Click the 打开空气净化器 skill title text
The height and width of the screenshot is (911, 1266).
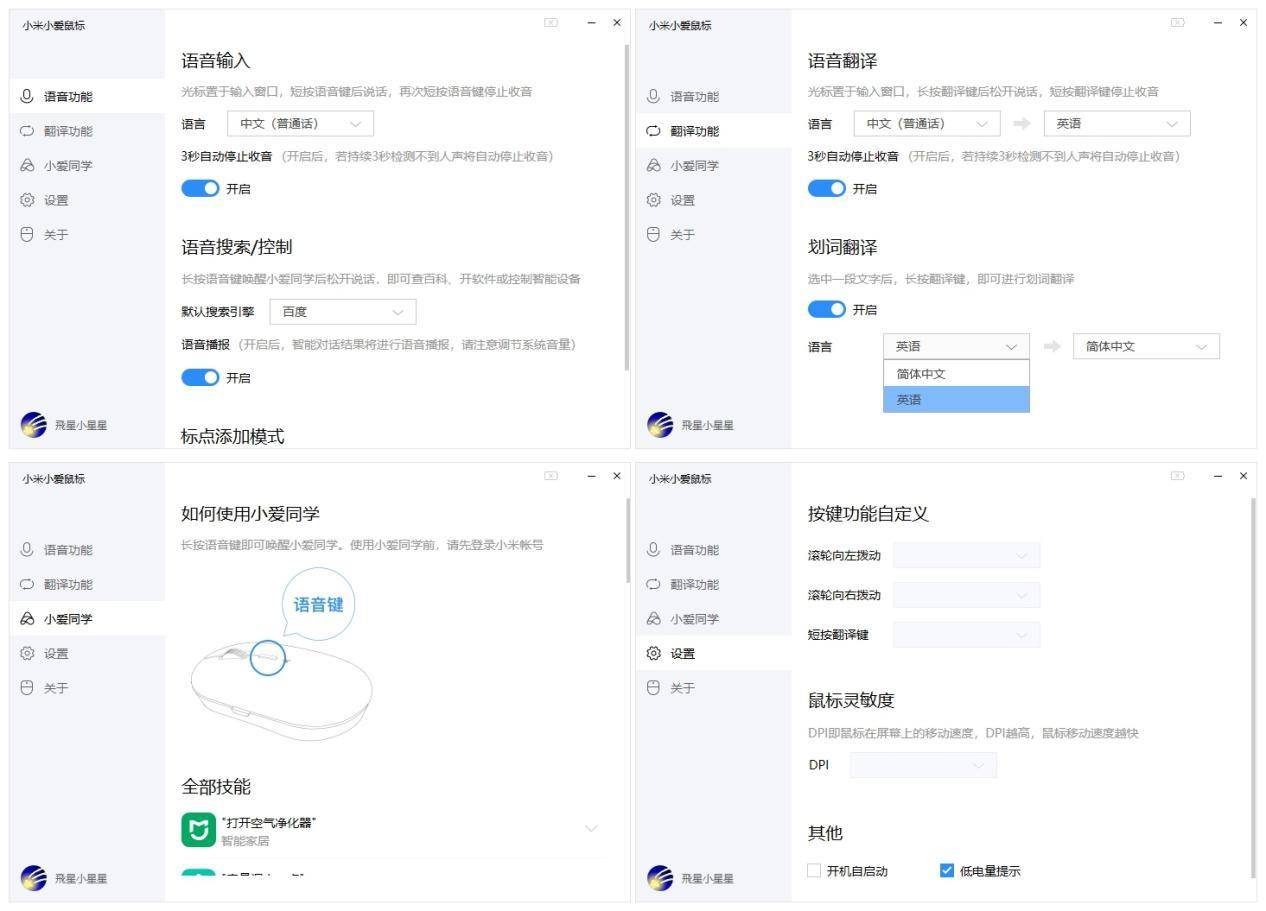(x=269, y=822)
